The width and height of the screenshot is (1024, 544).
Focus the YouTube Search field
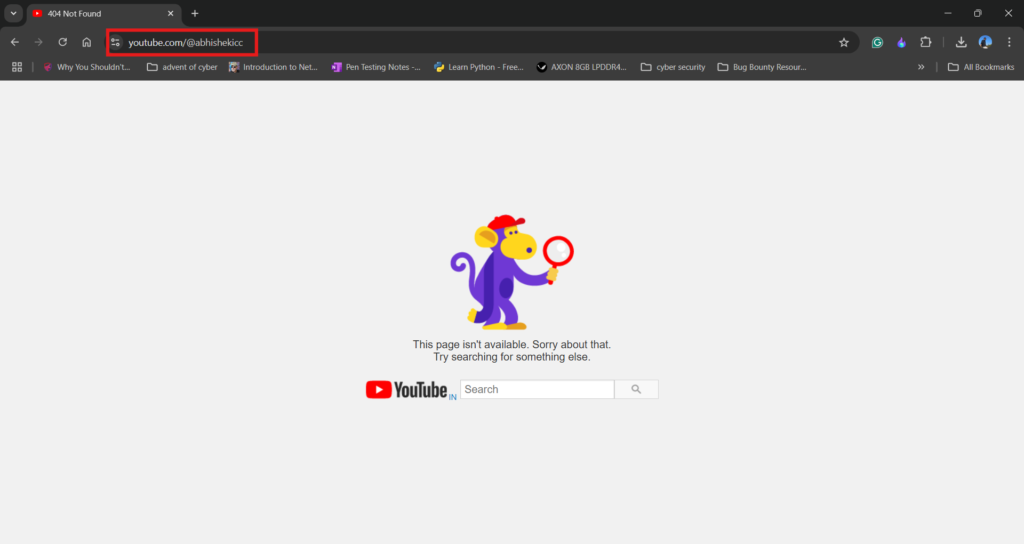pos(537,389)
